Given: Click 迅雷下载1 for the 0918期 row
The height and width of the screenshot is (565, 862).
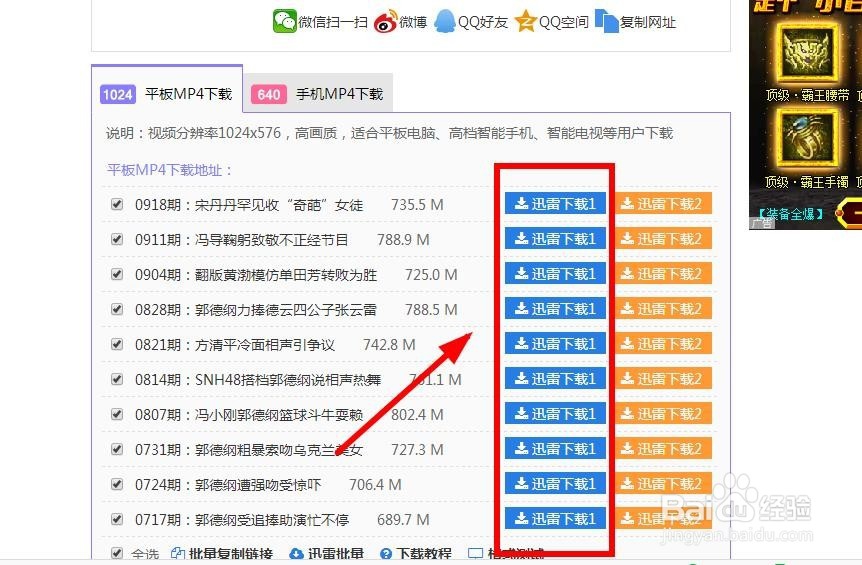Looking at the screenshot, I should pyautogui.click(x=555, y=204).
